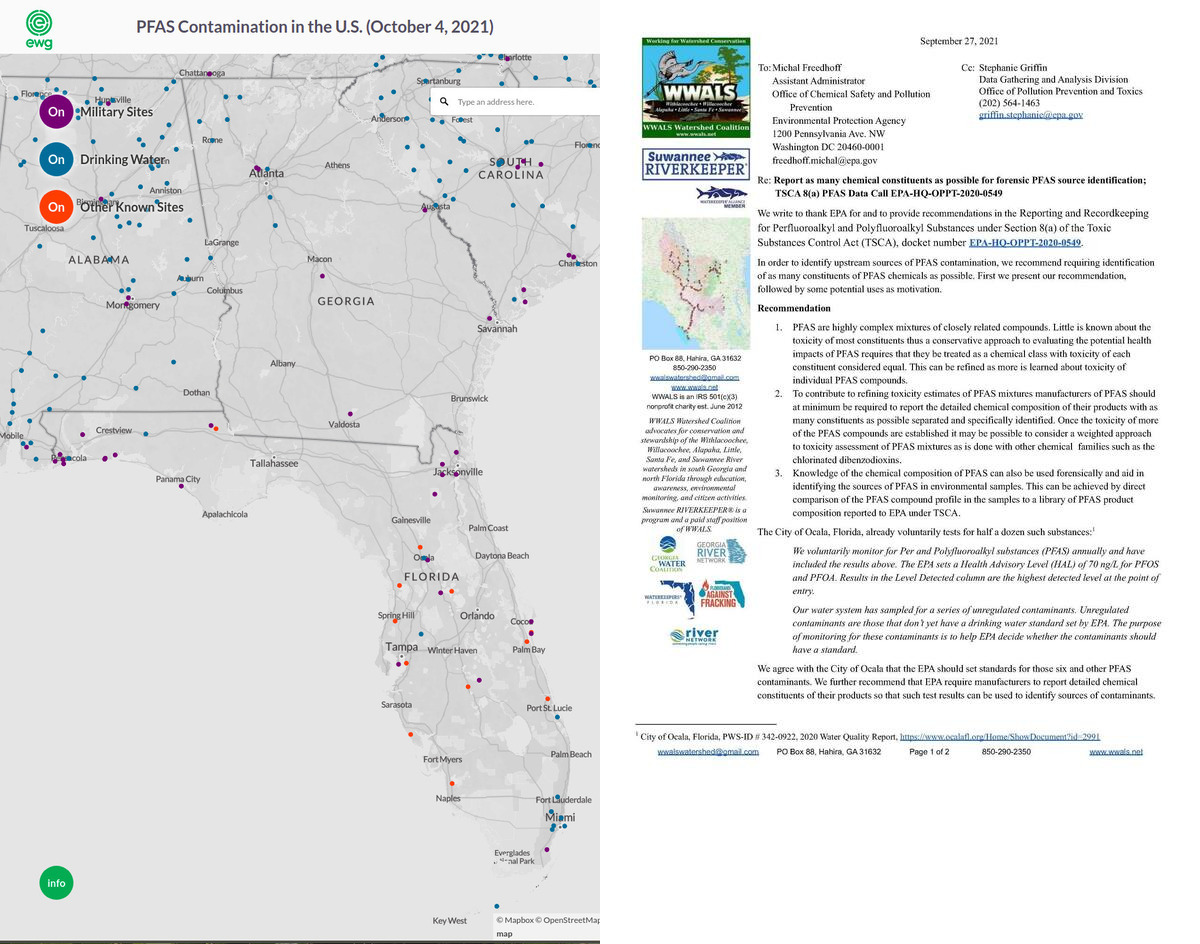This screenshot has width=1200, height=944.
Task: Click the Waterkeepers Florida logo
Action: (x=669, y=597)
